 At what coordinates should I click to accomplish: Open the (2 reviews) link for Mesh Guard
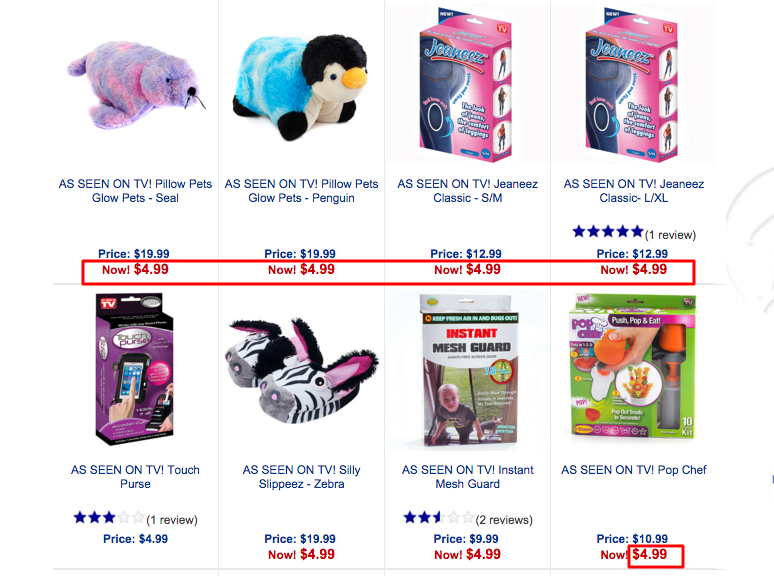click(x=504, y=520)
